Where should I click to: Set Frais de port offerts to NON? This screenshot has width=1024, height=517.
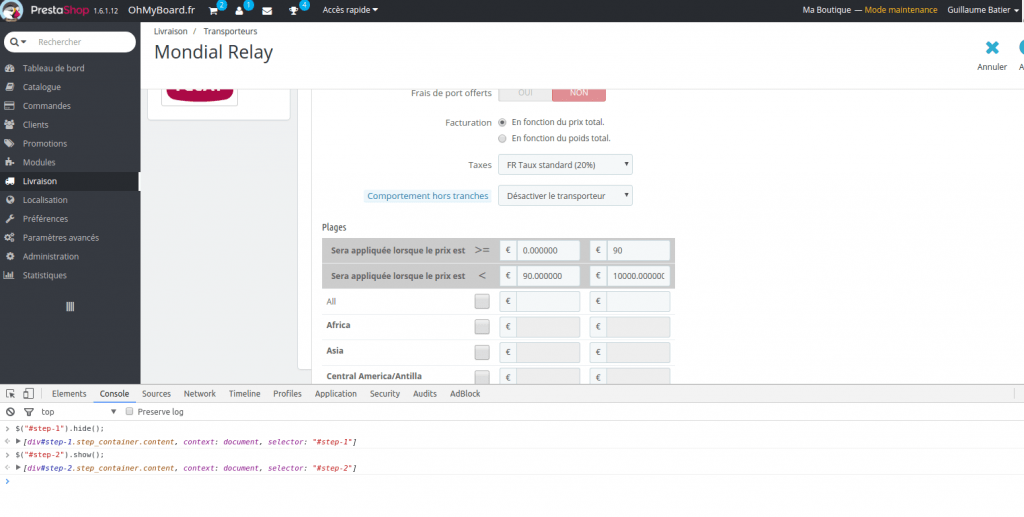(579, 93)
